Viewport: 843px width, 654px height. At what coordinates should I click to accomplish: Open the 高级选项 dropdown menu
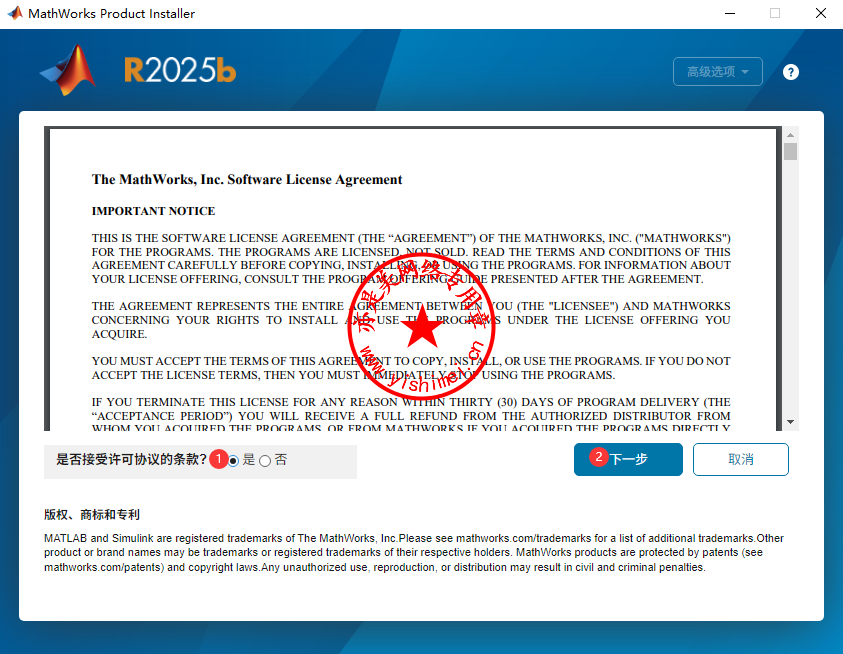[x=717, y=72]
